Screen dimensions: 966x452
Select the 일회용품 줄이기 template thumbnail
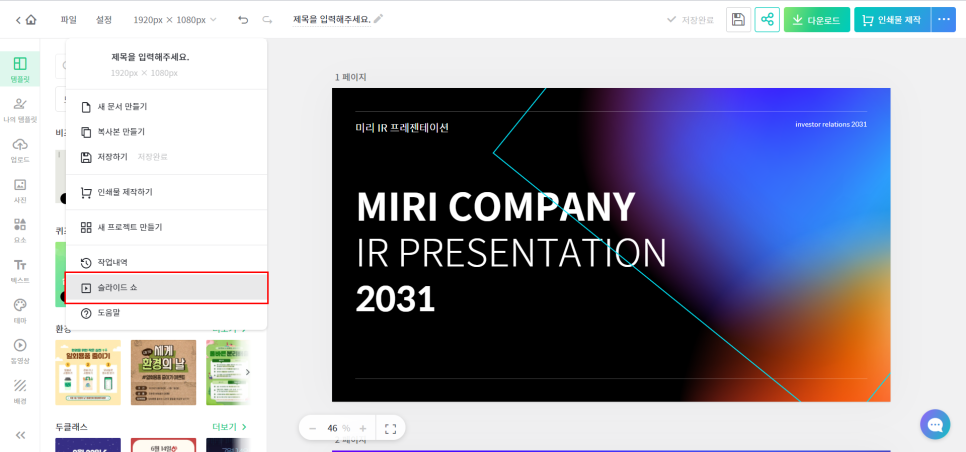pos(88,372)
